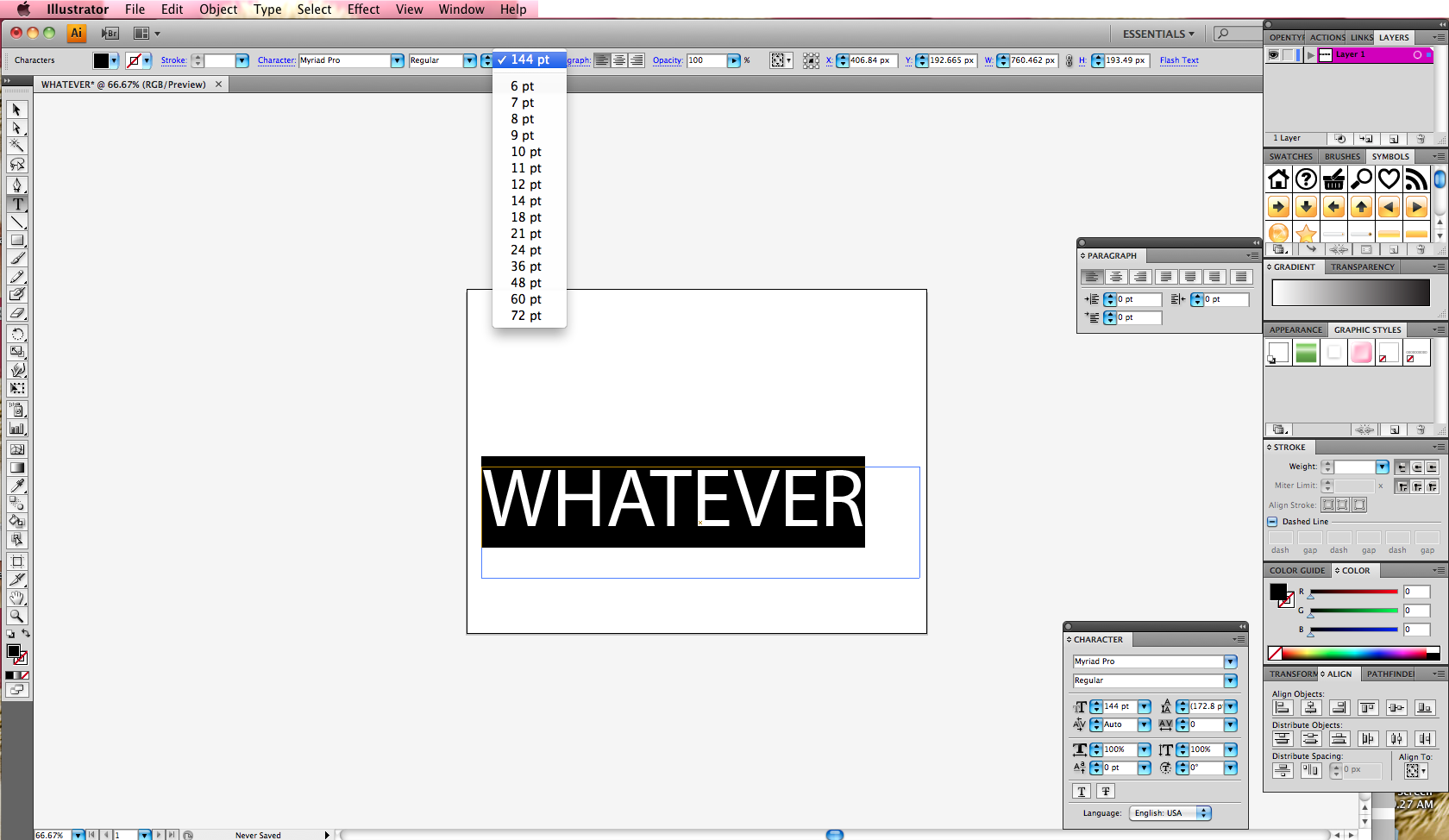Select the Hand tool

coord(16,598)
